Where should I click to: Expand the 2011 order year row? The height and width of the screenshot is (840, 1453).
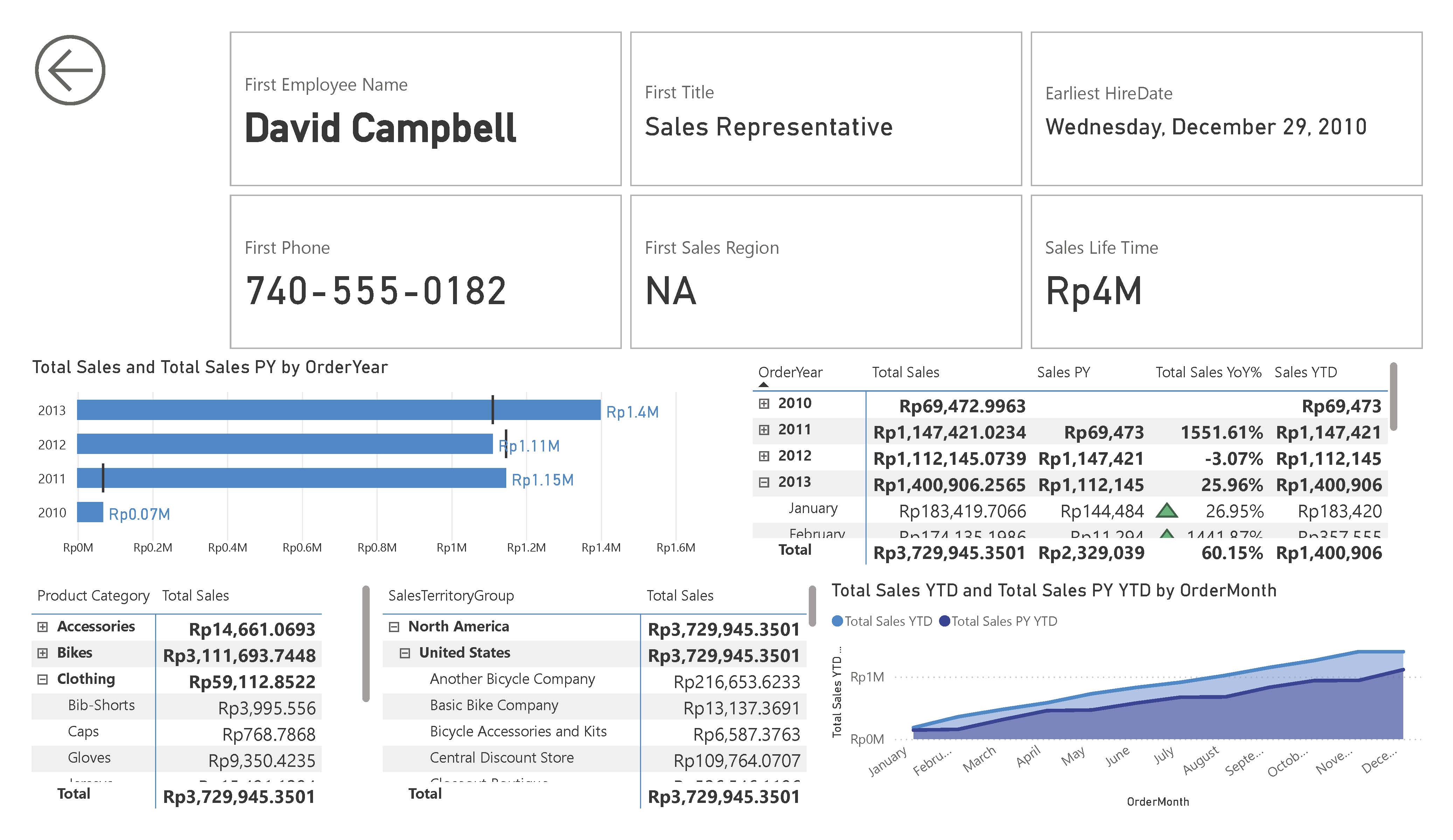point(764,430)
